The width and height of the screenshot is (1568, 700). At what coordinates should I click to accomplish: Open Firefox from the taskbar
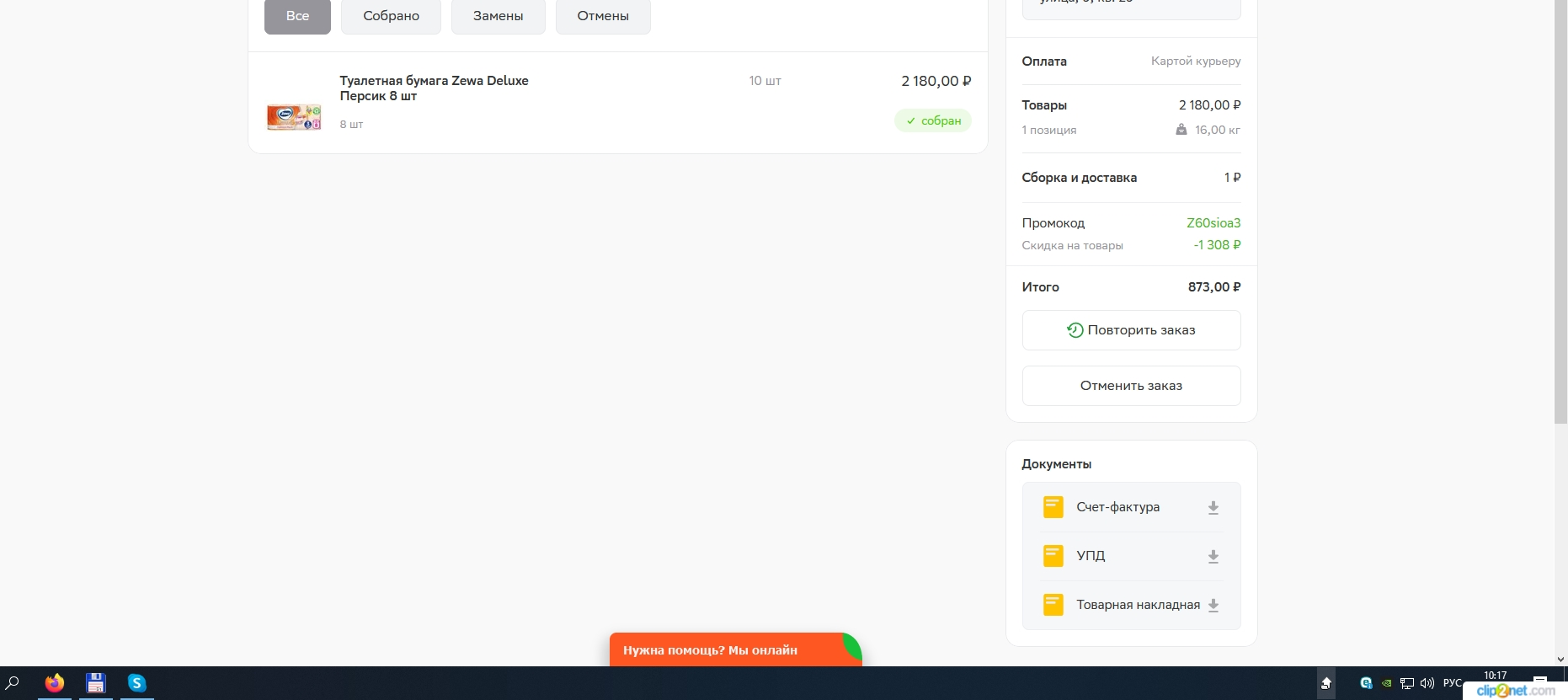click(55, 683)
